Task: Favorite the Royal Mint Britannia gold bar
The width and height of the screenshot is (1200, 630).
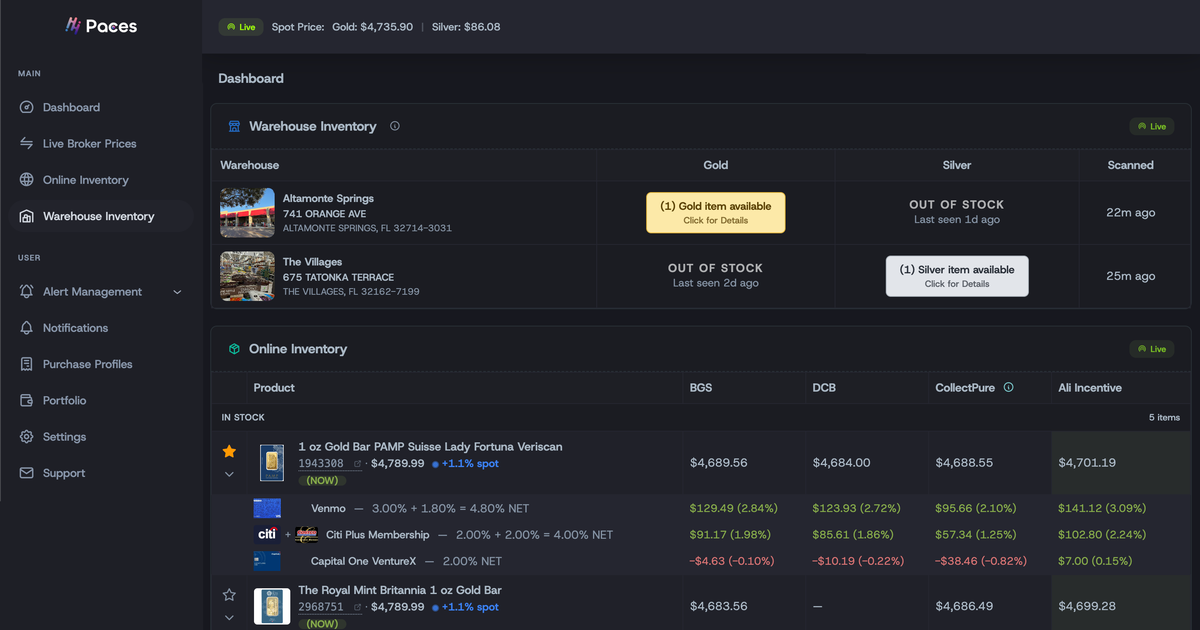Action: click(229, 595)
